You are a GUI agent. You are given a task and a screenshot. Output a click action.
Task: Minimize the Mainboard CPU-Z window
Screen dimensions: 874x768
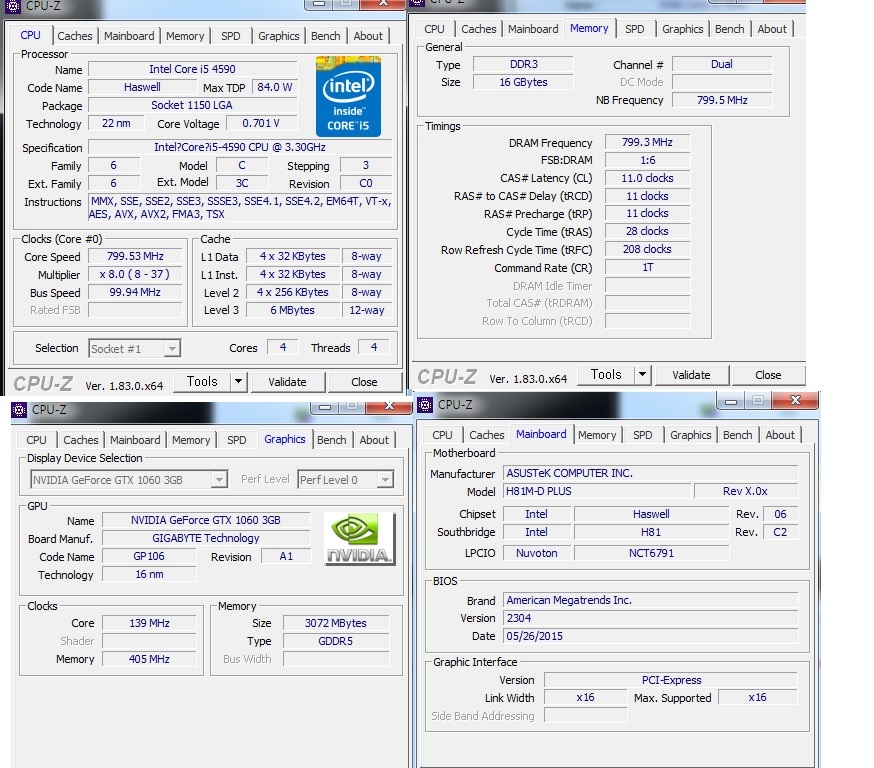coord(731,401)
